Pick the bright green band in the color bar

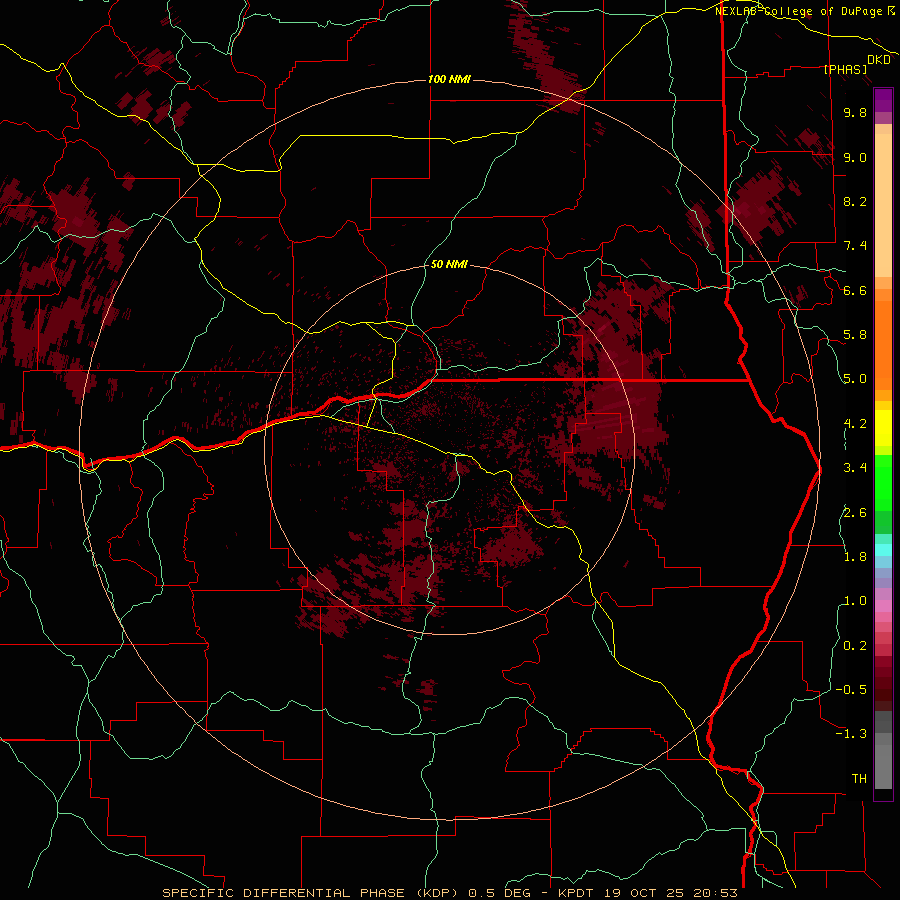883,482
